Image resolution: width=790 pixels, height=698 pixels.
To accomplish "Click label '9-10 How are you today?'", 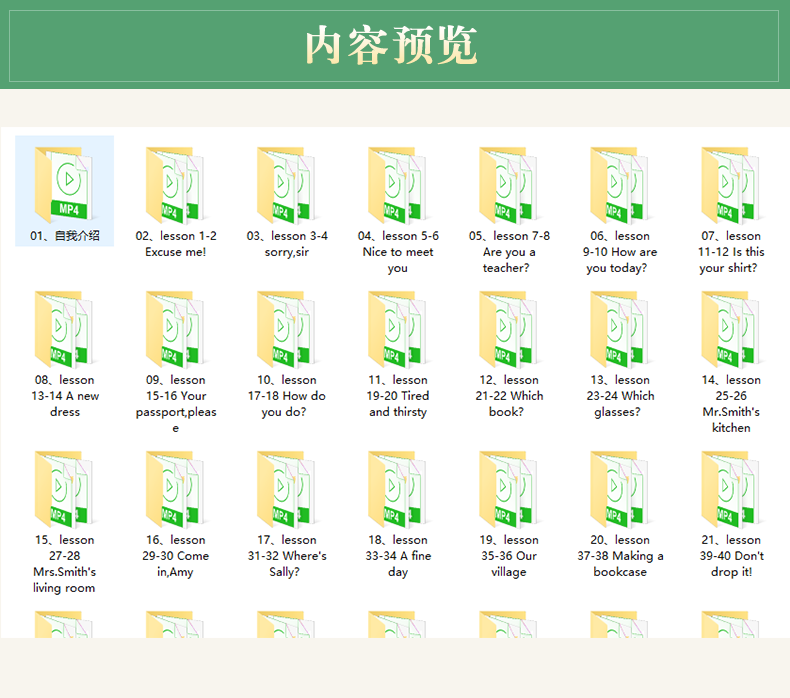I will (x=620, y=252).
